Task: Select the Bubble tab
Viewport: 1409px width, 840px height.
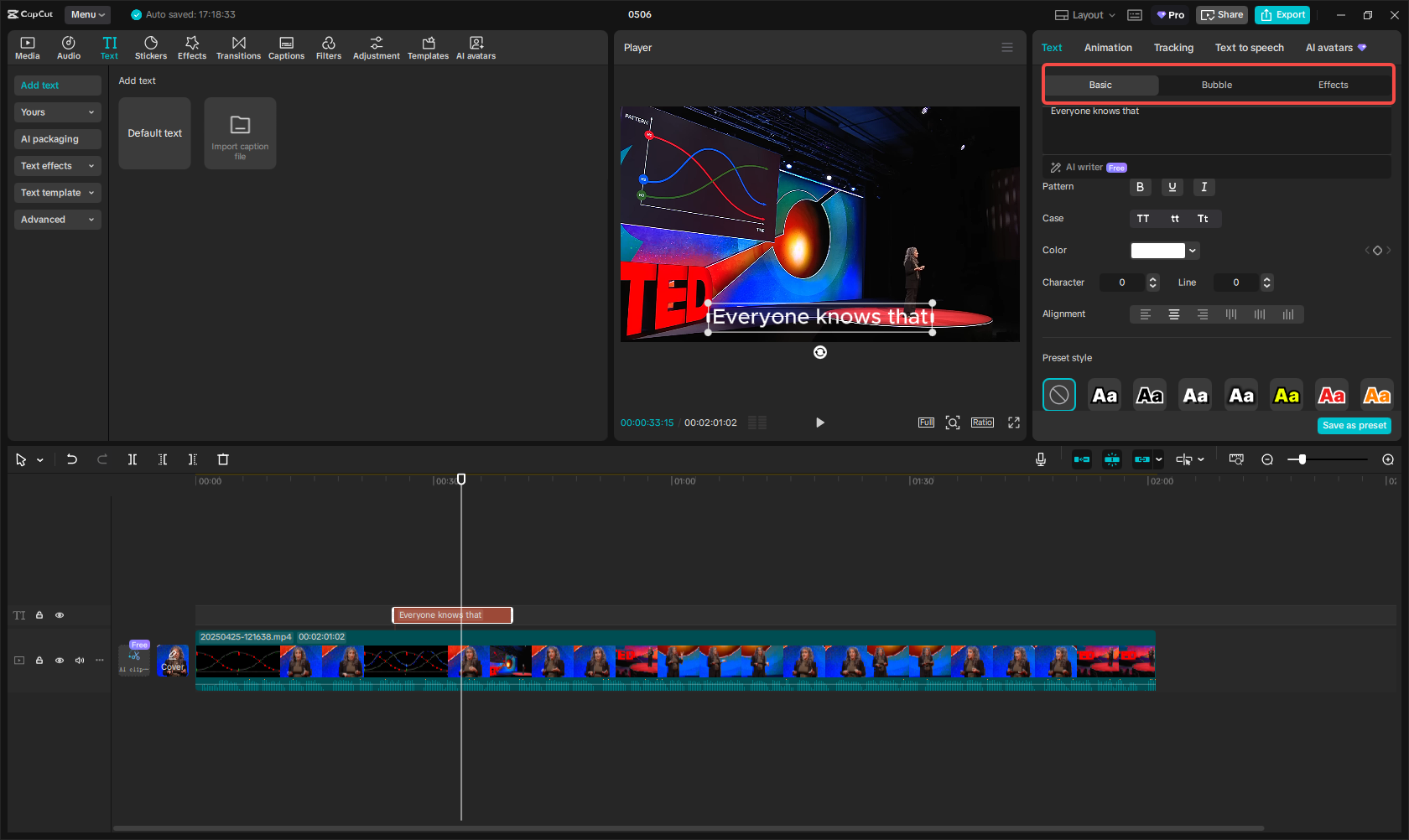Action: point(1216,85)
